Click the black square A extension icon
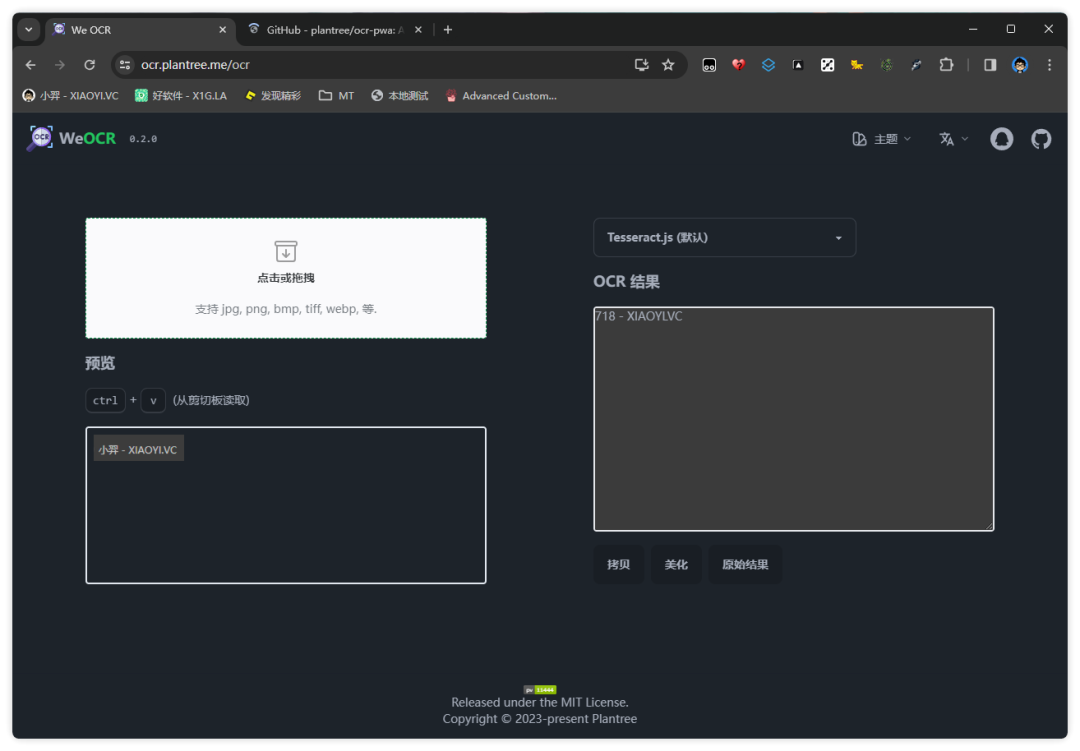1080x751 pixels. pyautogui.click(x=798, y=65)
